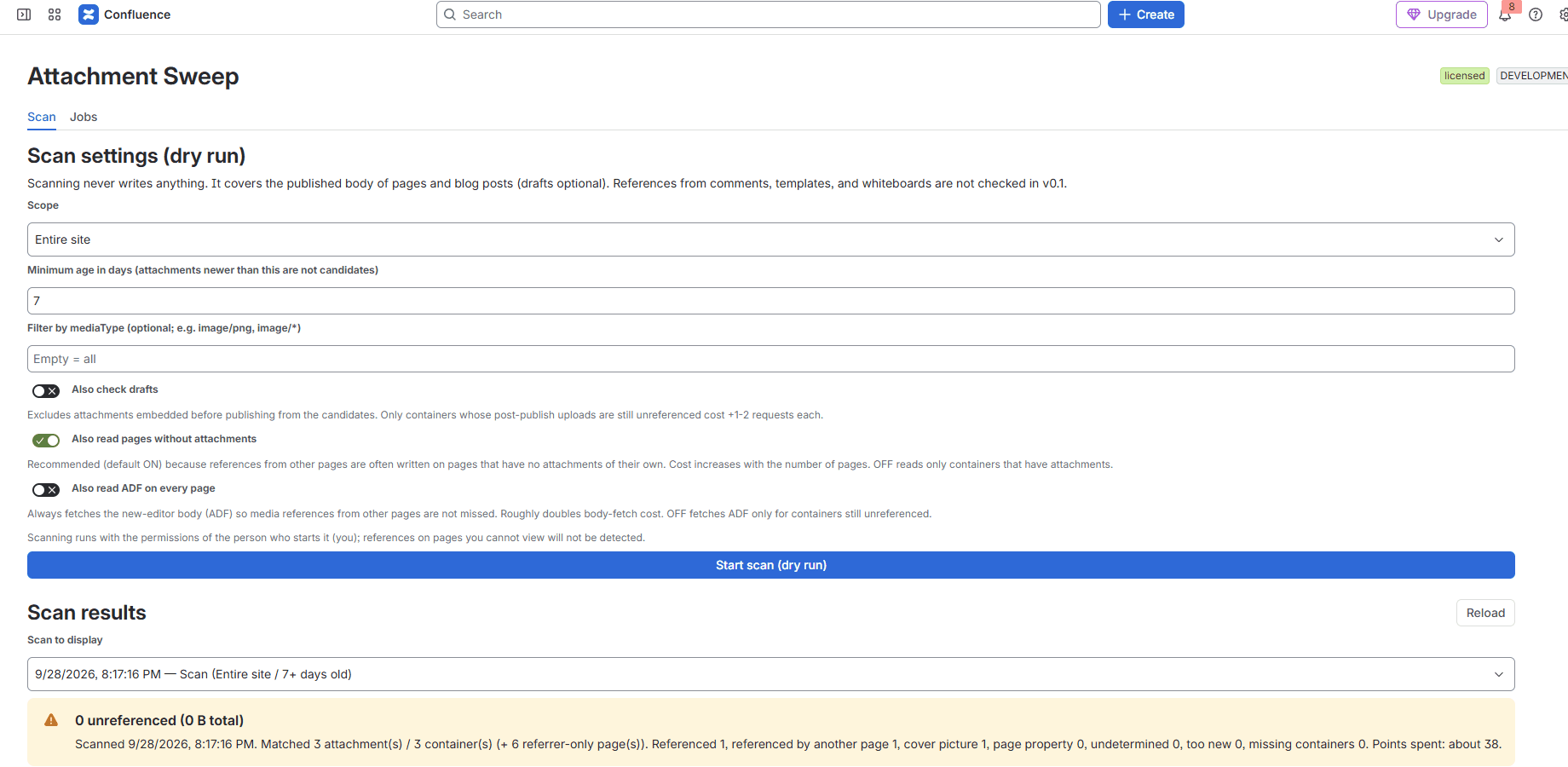Turn on Also read ADF on every page

(x=46, y=489)
